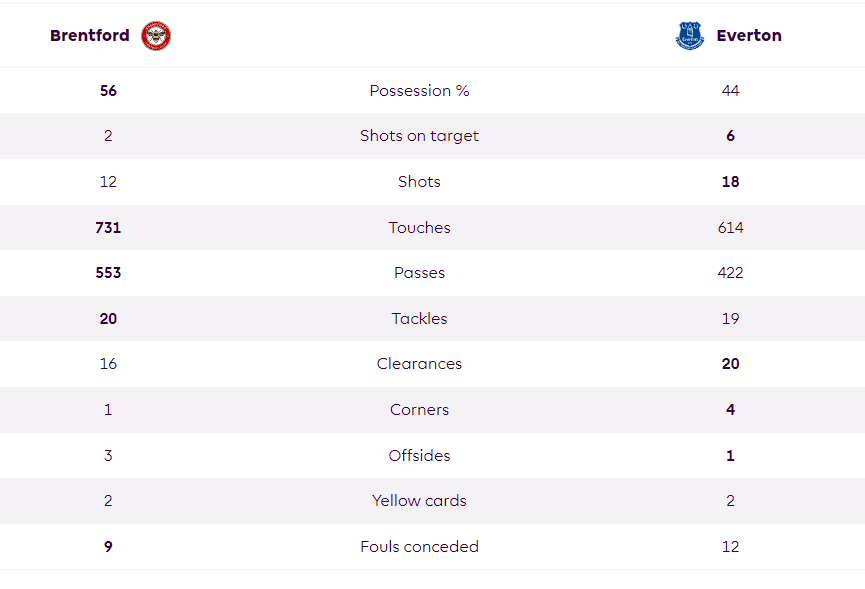Screen dimensions: 865x589
Task: Click the Brentford club crest icon
Action: point(156,36)
